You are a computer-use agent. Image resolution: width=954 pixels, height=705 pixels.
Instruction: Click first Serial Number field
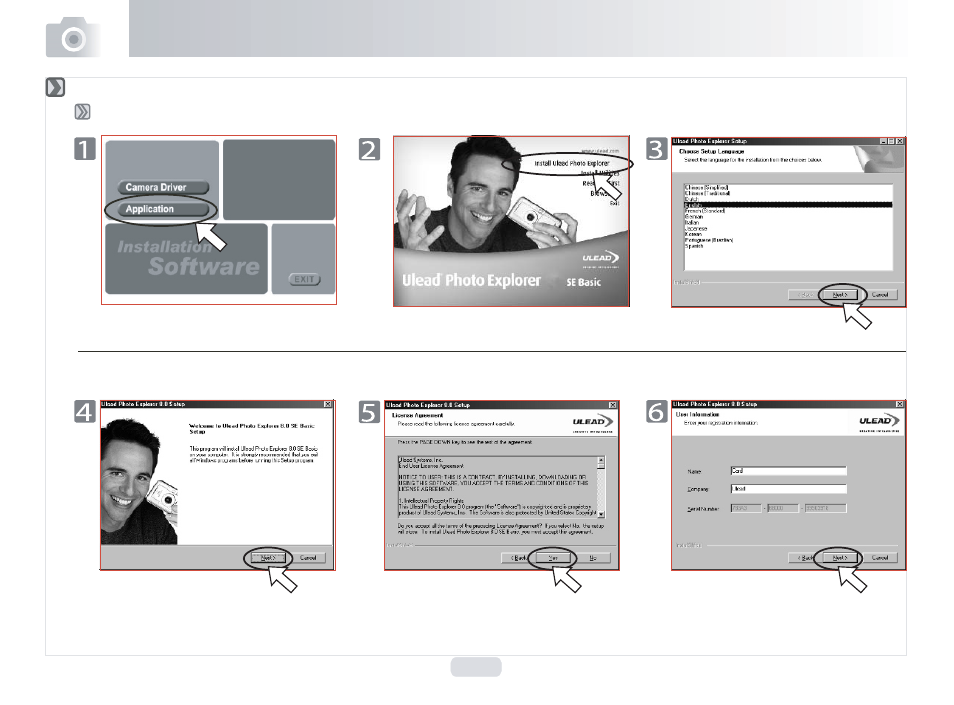(x=745, y=508)
